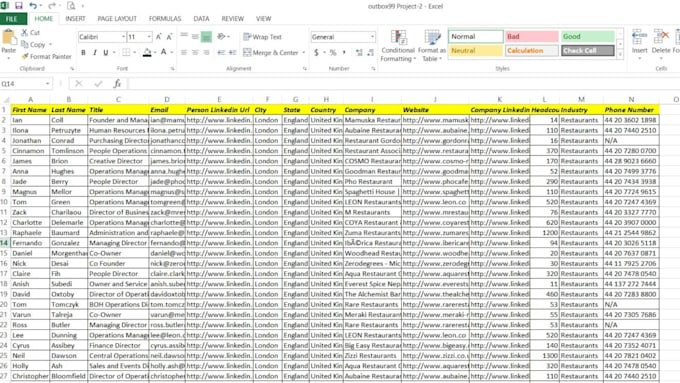
Task: Cut the selection with scissors icon
Action: pyautogui.click(x=25, y=33)
